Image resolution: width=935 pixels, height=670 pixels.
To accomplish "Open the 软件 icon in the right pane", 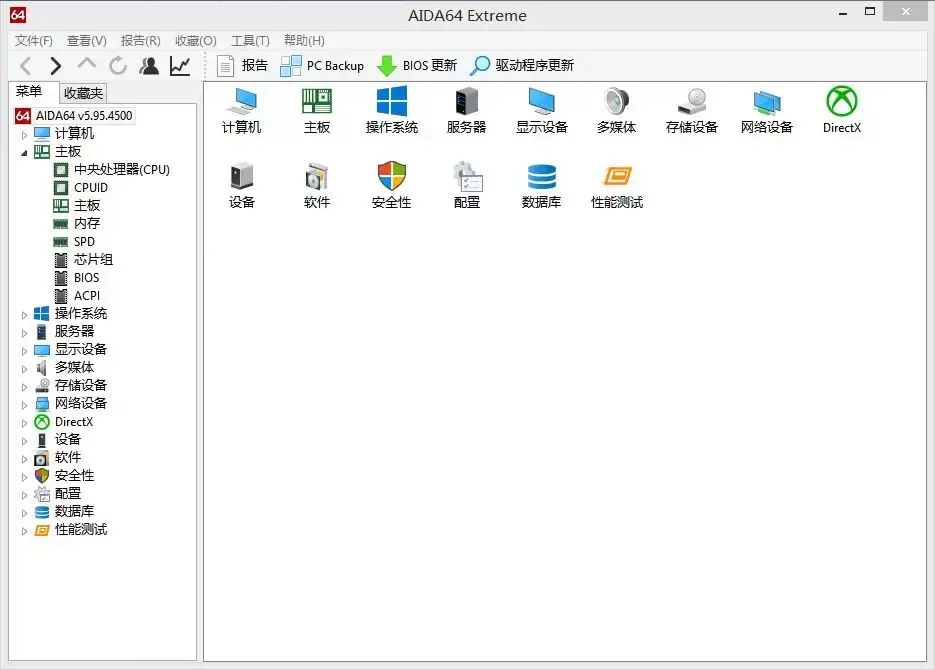I will tap(317, 185).
